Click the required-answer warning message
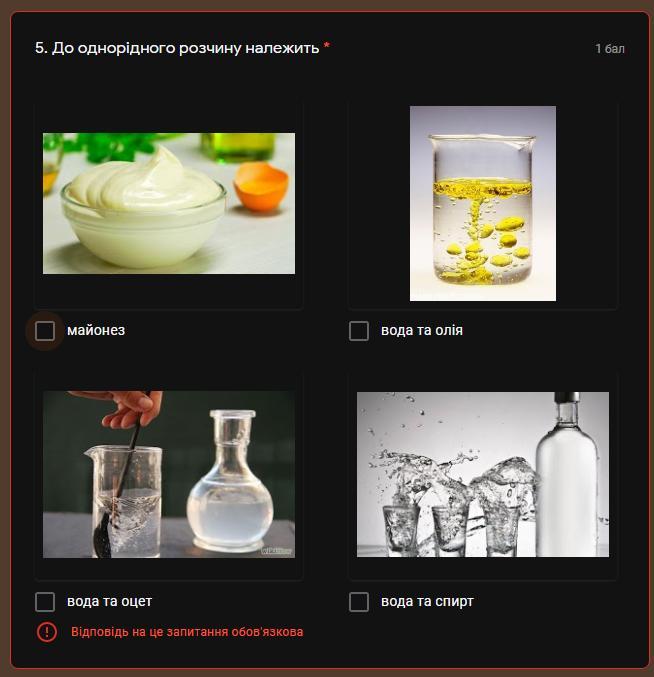654x677 pixels. click(x=187, y=632)
